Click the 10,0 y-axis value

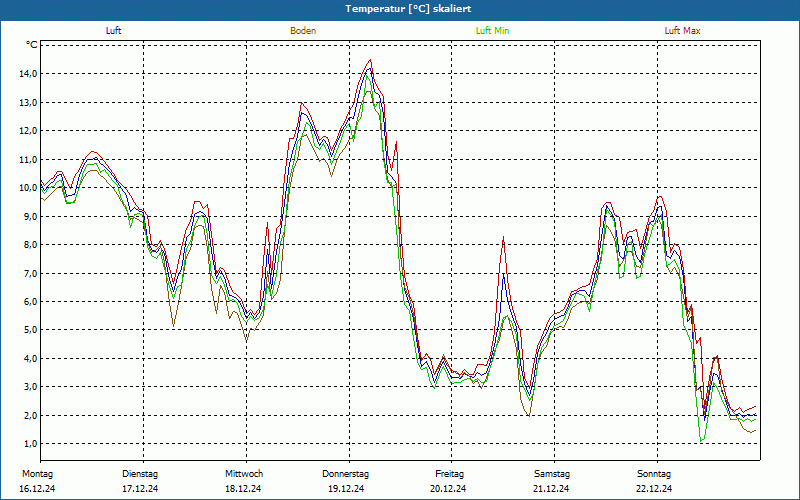tap(29, 188)
